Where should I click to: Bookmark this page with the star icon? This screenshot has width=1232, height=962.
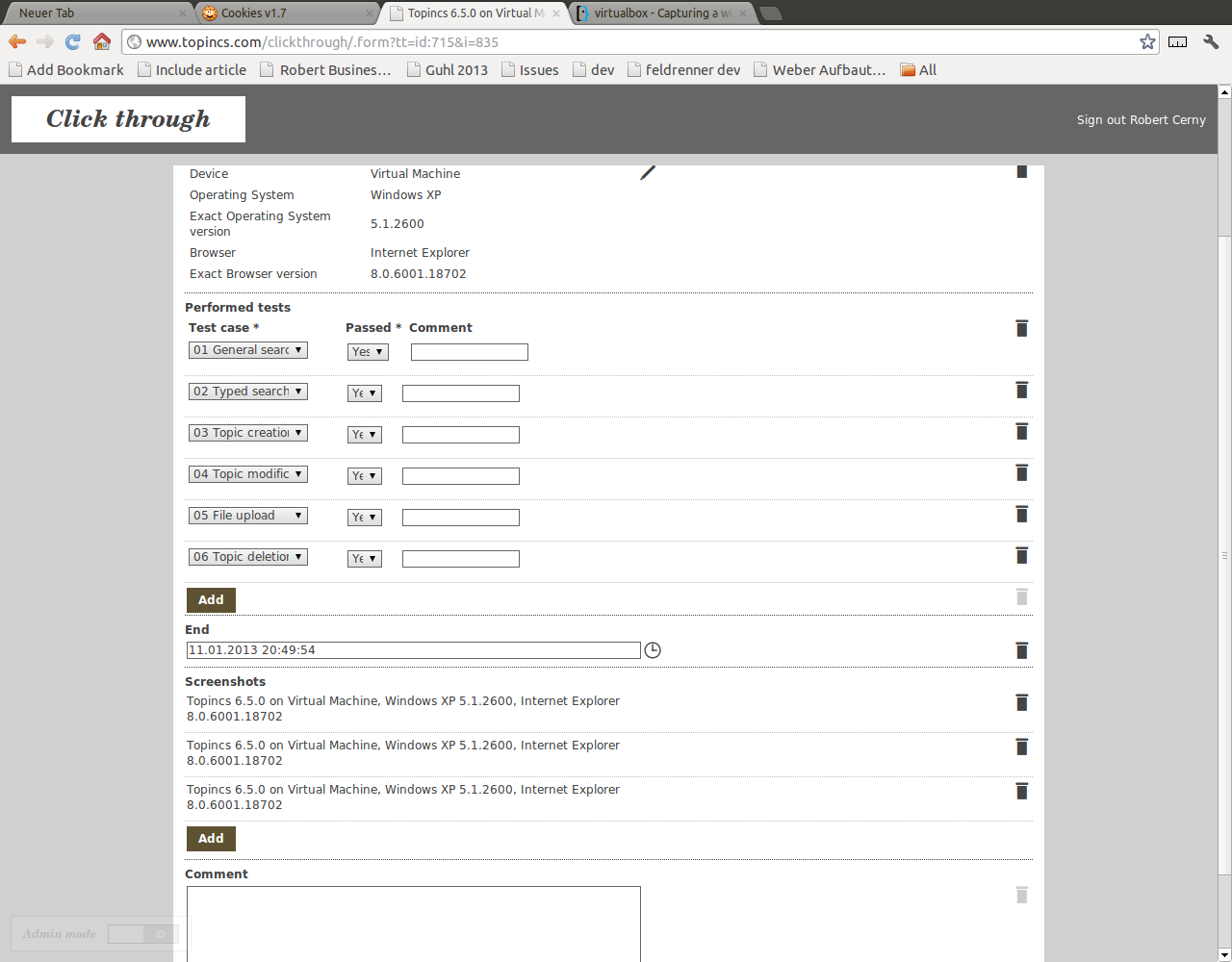pyautogui.click(x=1147, y=41)
